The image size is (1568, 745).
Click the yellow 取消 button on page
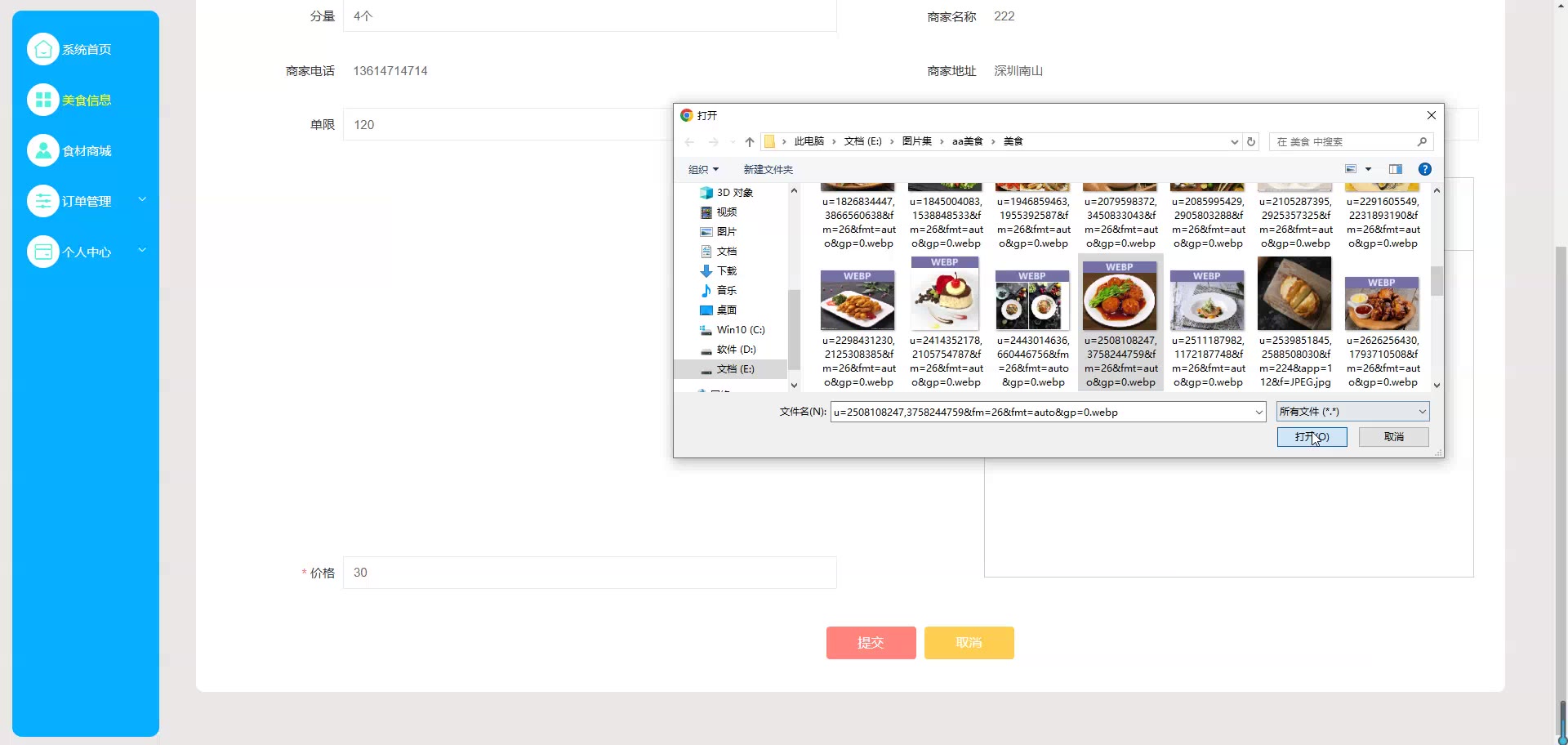pos(969,643)
